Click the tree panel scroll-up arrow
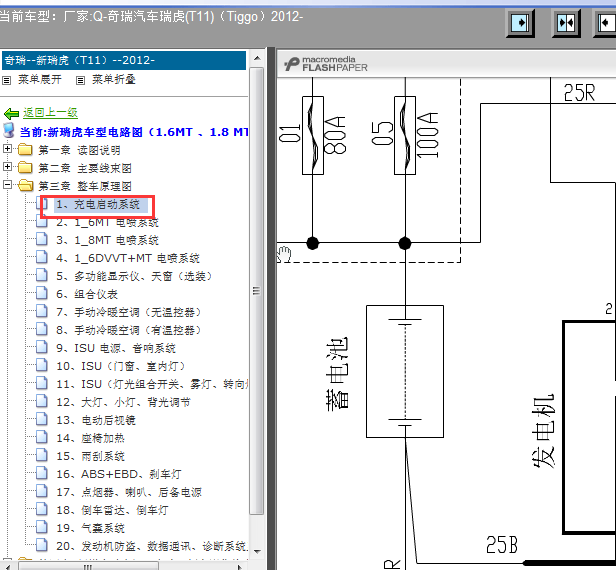 [x=257, y=59]
